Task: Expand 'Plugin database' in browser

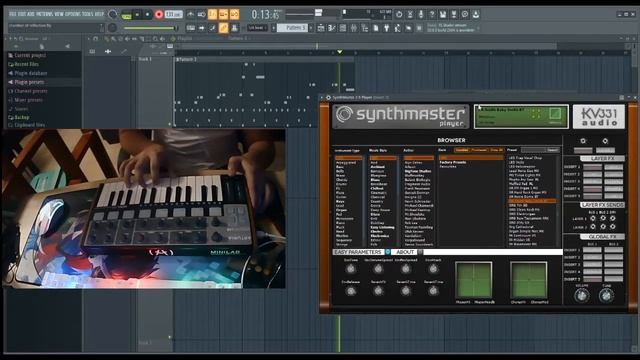Action: tap(28, 73)
